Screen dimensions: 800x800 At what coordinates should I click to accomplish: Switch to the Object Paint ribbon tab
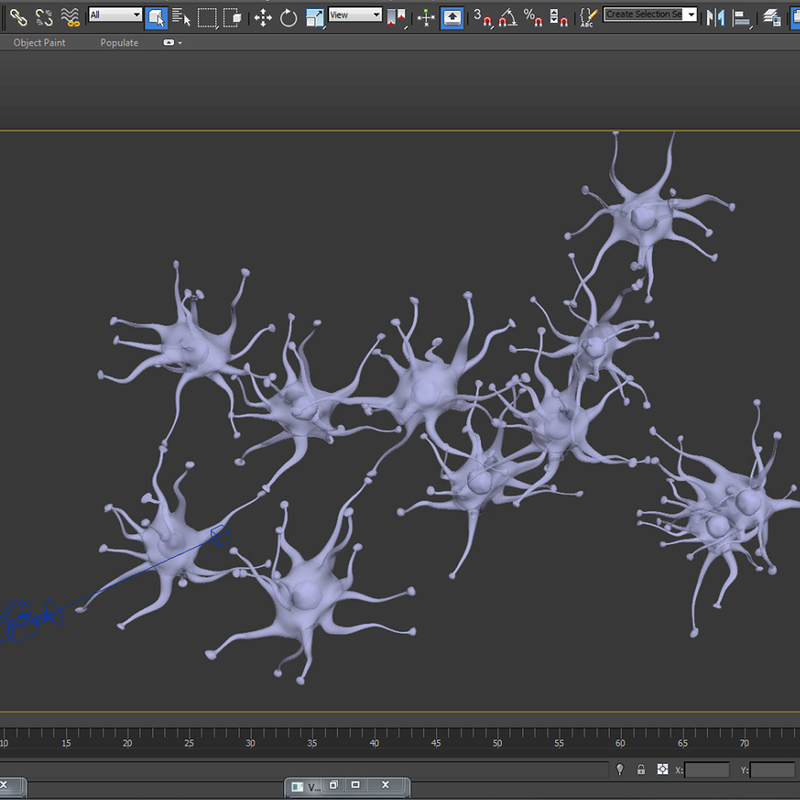click(39, 43)
